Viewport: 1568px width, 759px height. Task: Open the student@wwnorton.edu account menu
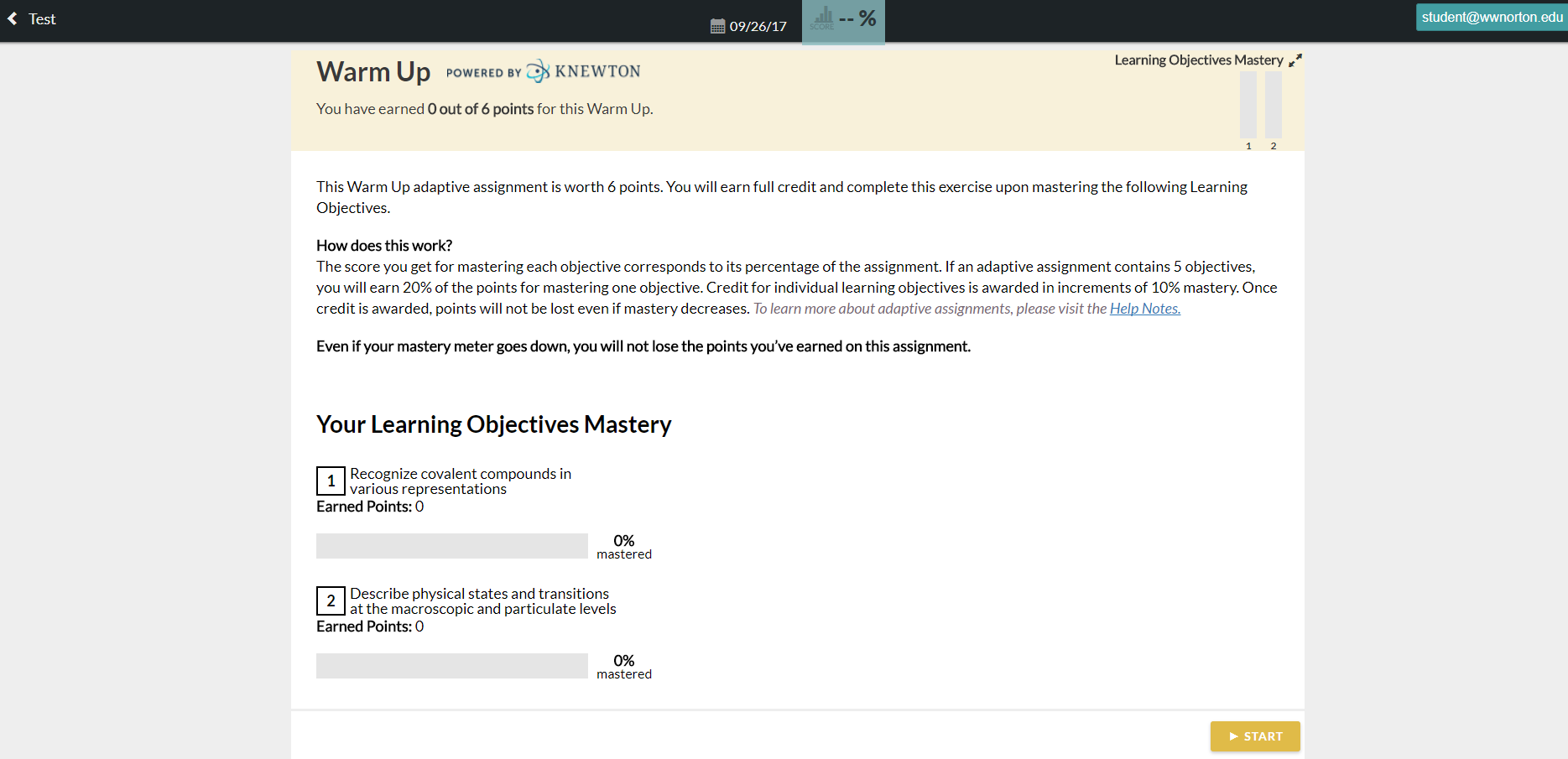point(1492,18)
